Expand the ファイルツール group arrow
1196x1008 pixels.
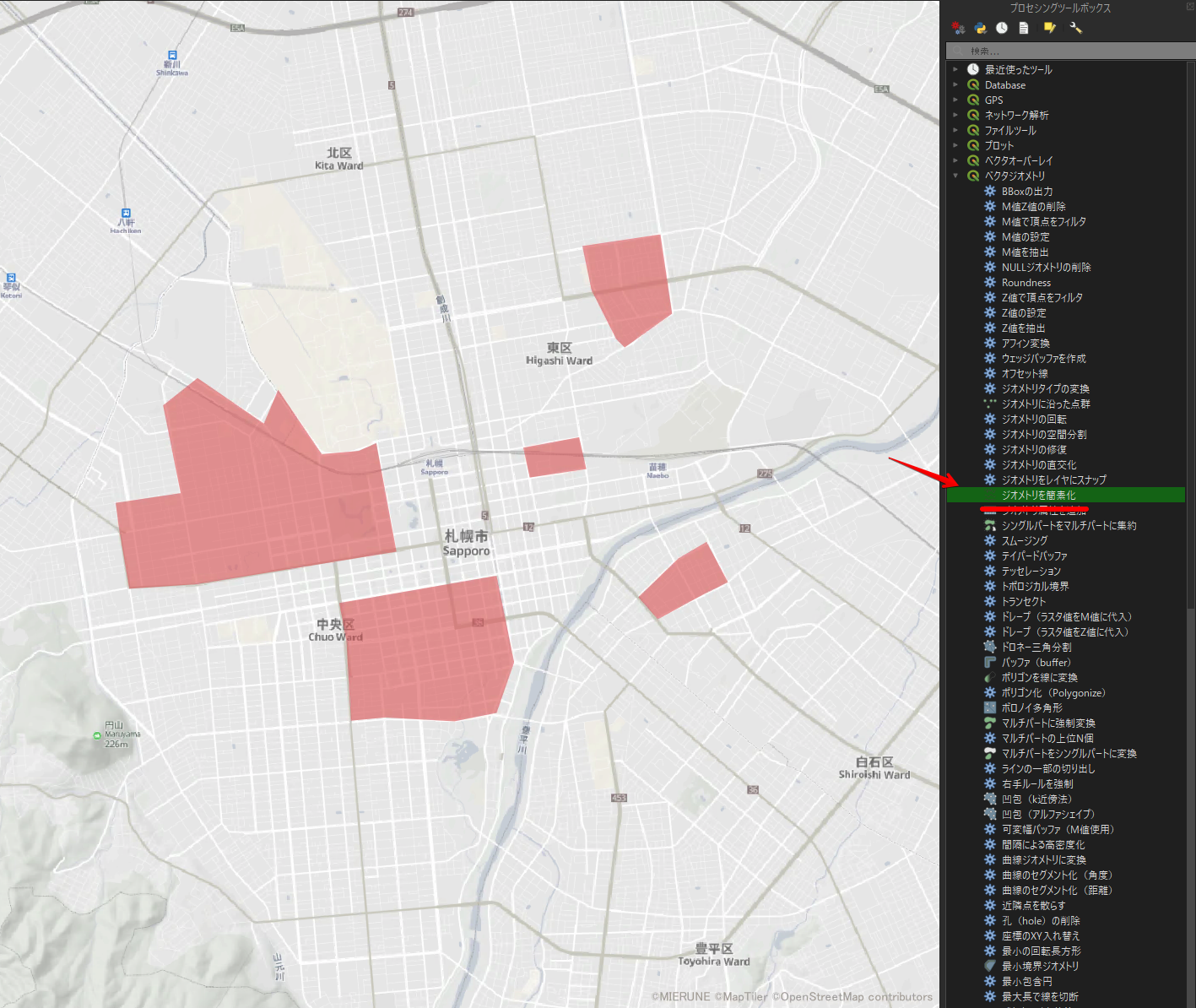955,130
